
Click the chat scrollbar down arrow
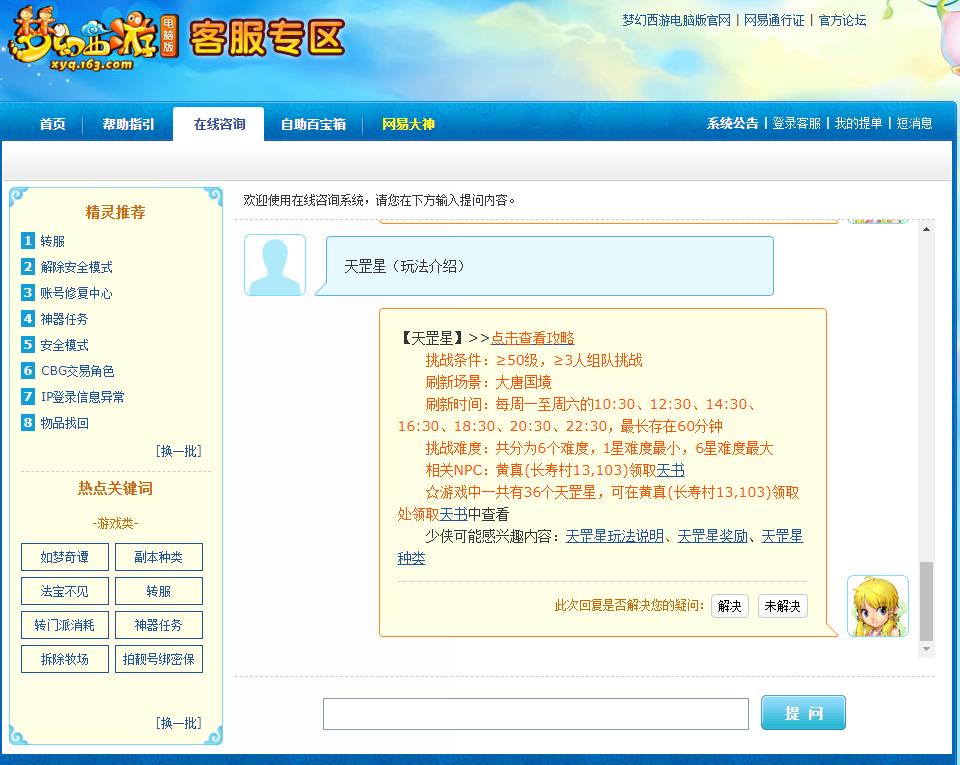[x=926, y=649]
